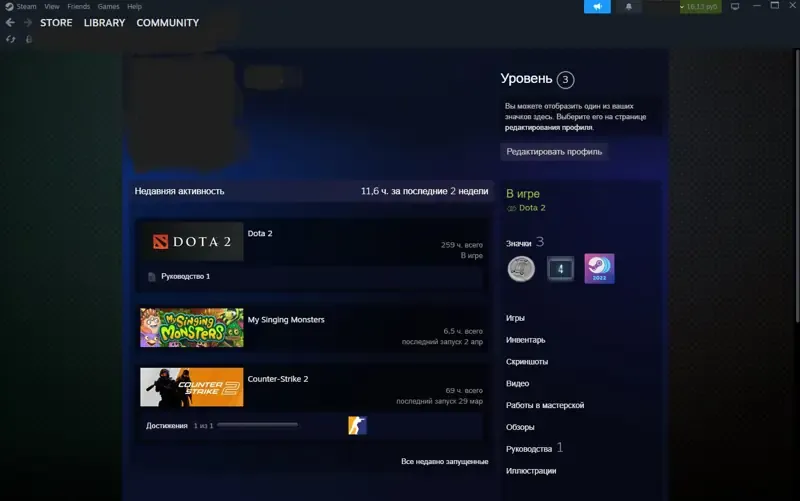The image size is (800, 501).
Task: Open the Counter-Strike 2 title link
Action: 278,379
